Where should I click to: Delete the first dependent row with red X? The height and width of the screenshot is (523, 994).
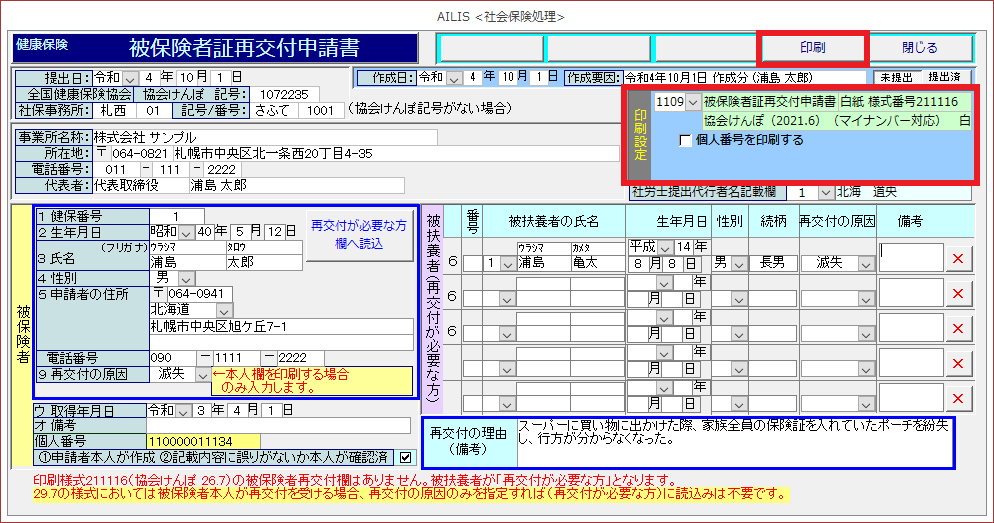(x=958, y=258)
